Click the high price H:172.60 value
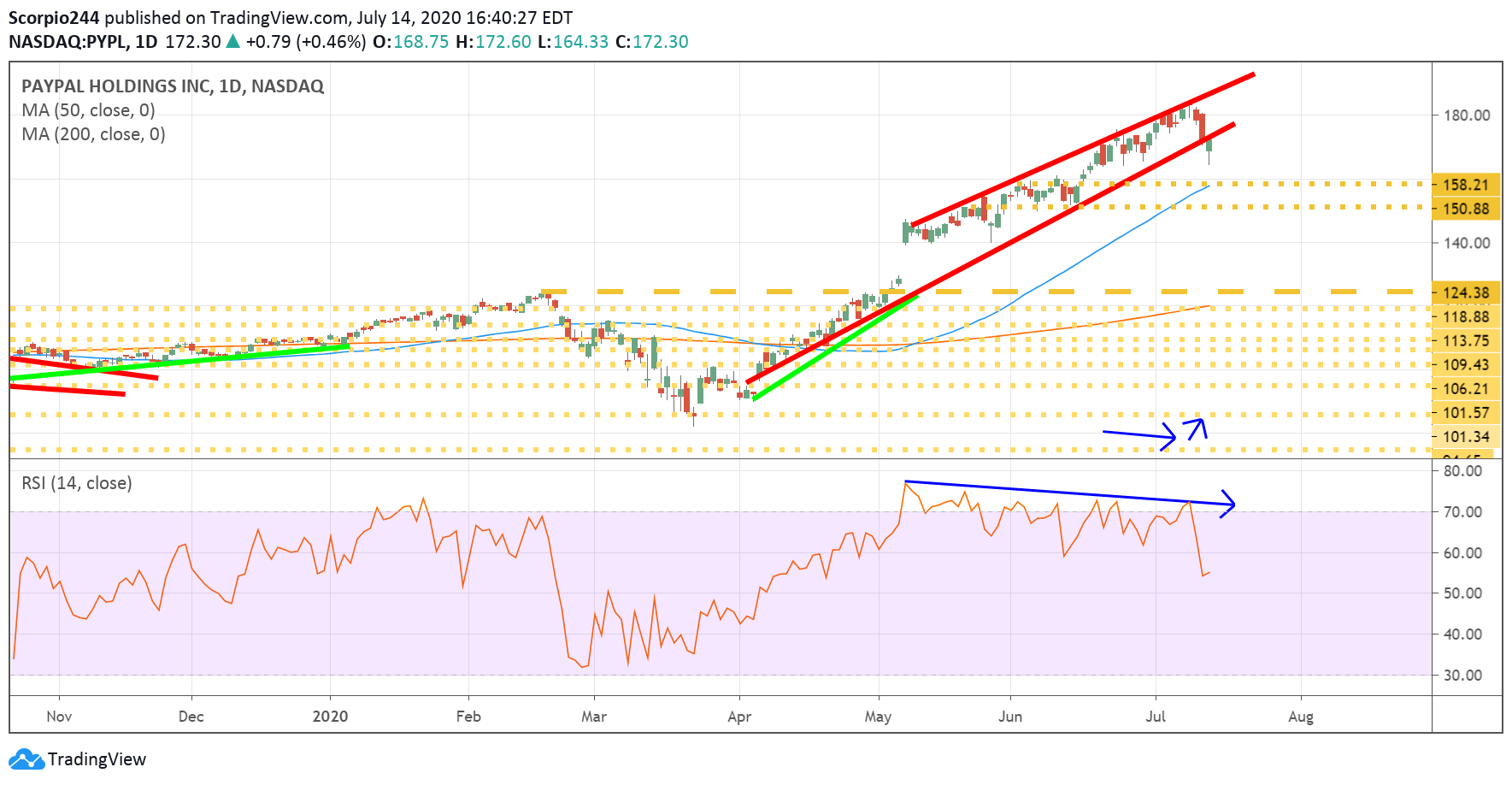 pyautogui.click(x=494, y=42)
